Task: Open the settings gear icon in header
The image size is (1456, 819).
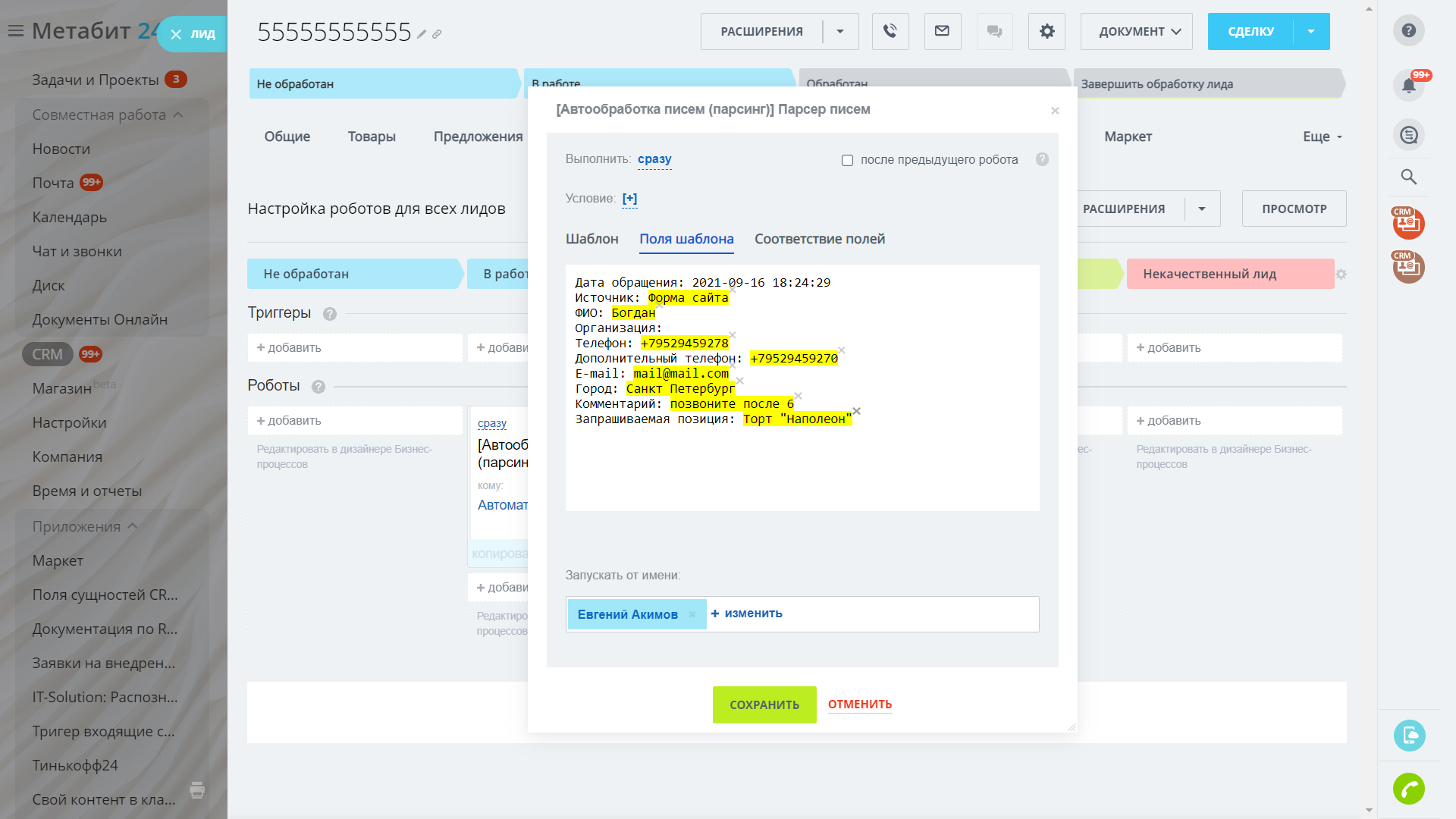Action: coord(1046,31)
